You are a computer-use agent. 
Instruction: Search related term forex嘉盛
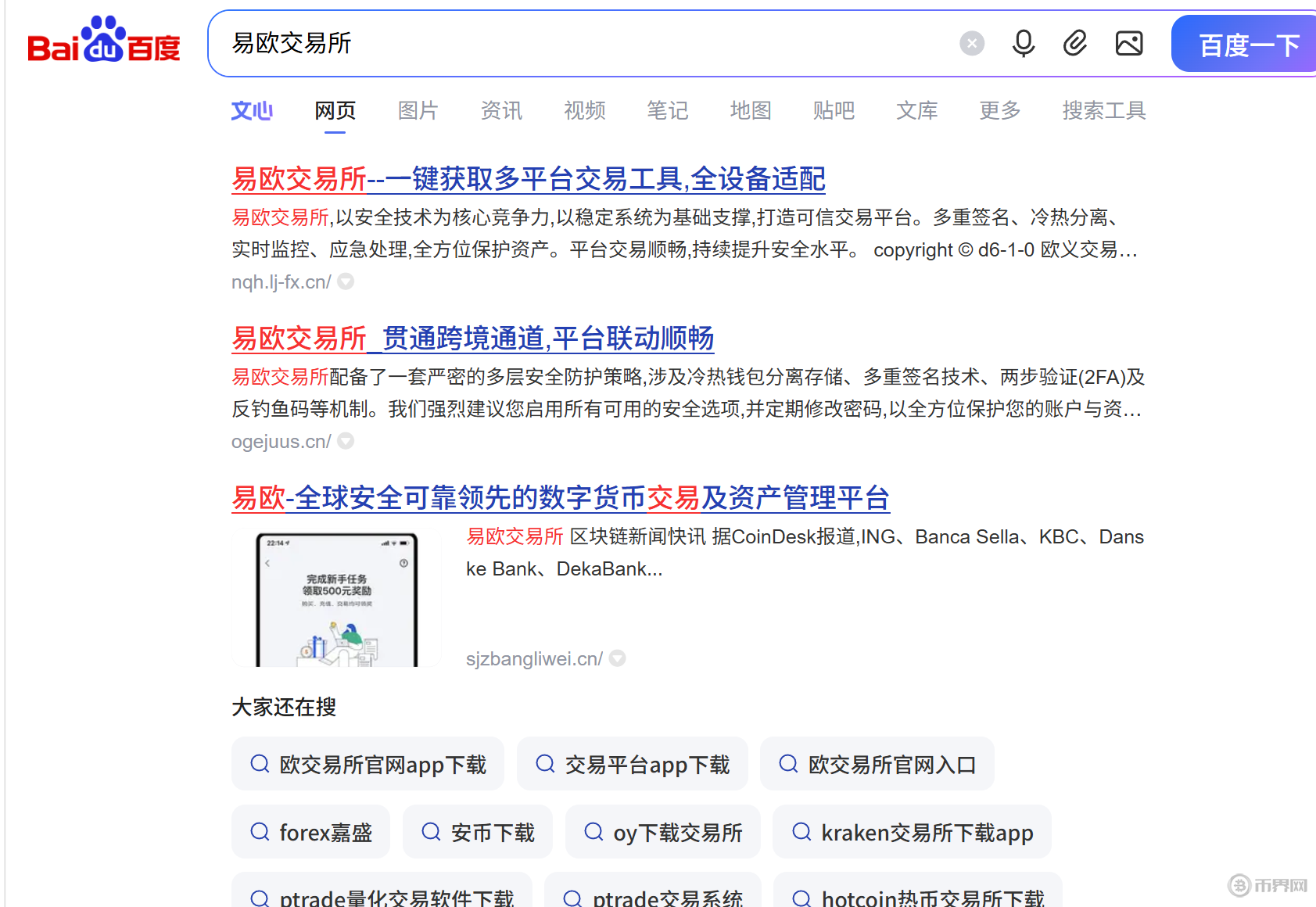pos(310,832)
